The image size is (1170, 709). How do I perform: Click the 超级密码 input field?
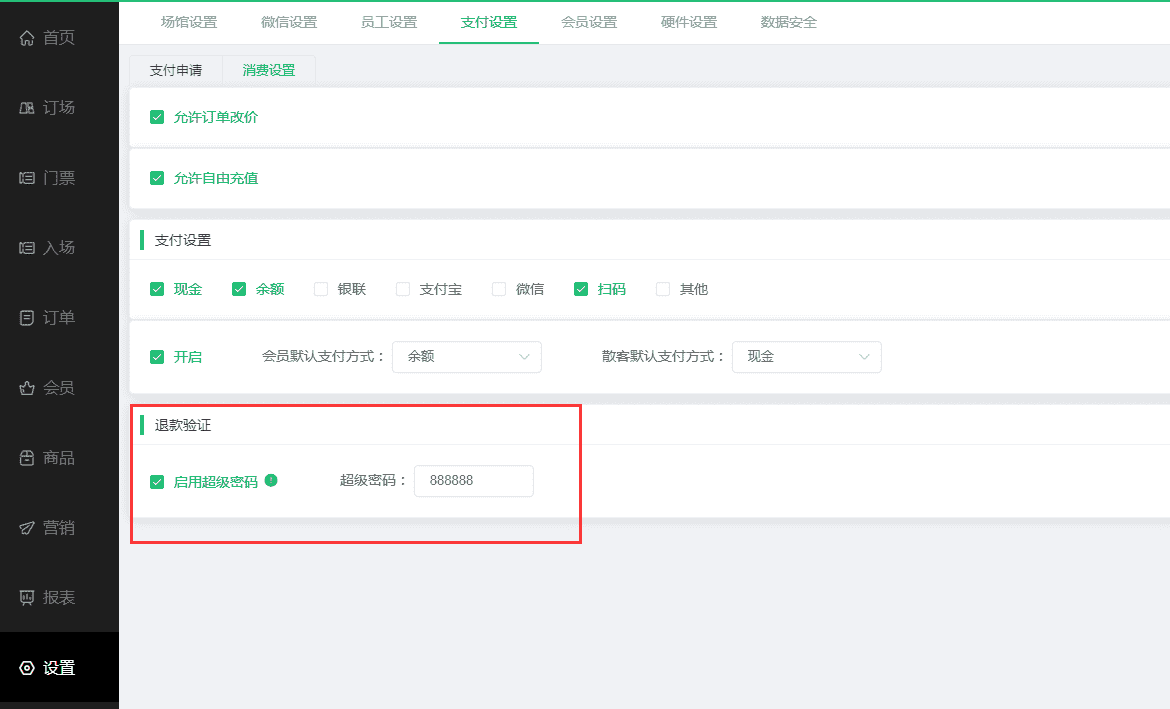473,481
